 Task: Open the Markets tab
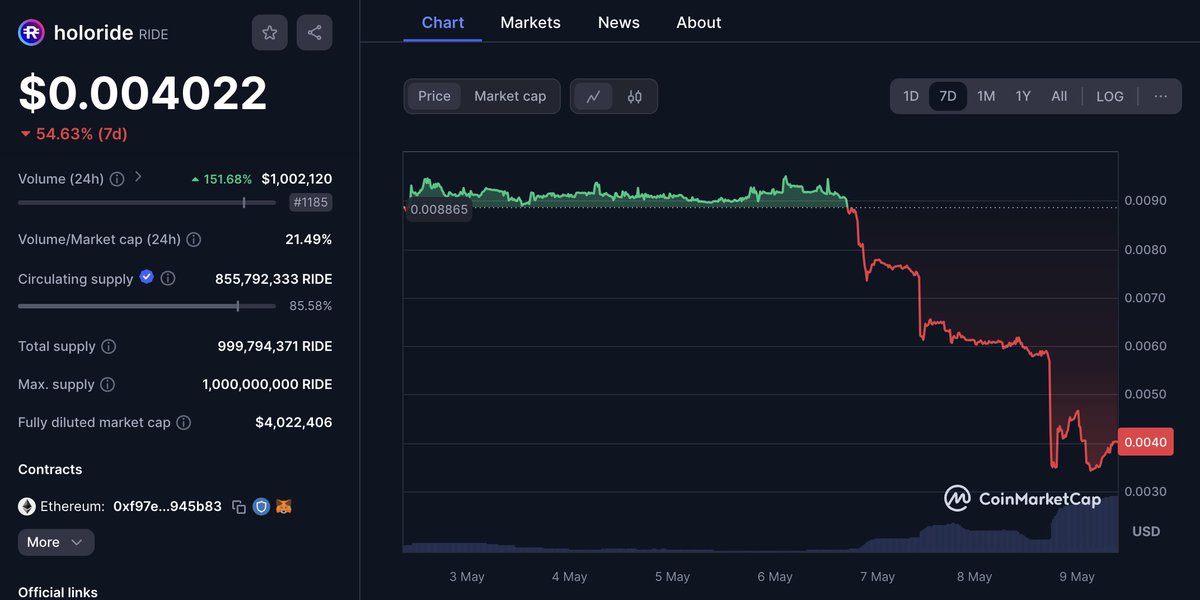(x=530, y=22)
